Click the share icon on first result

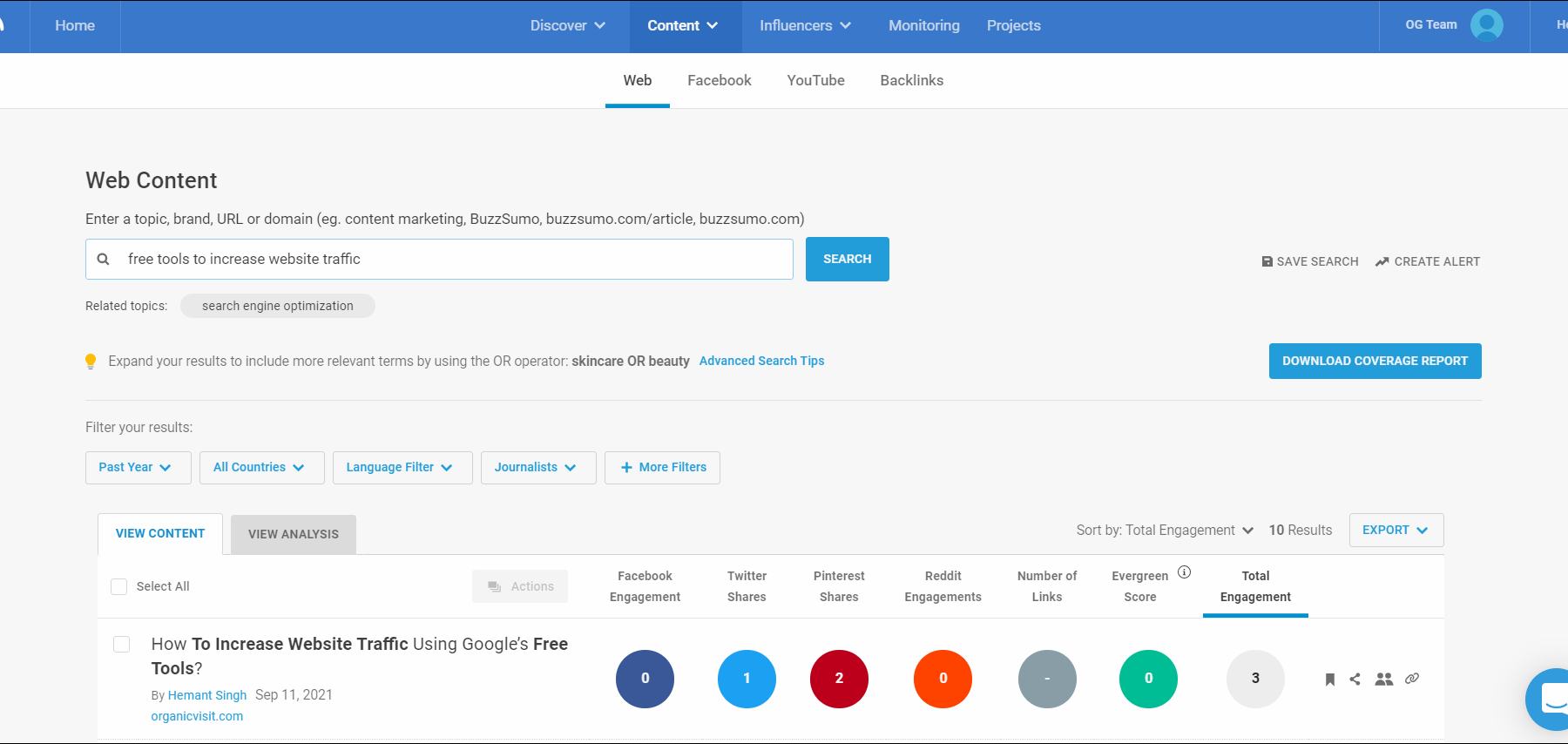[x=1355, y=679]
